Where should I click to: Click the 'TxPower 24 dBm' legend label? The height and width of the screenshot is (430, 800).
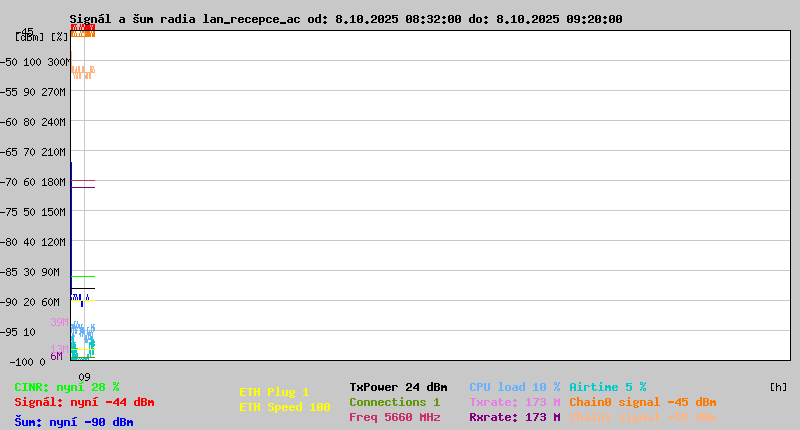pos(398,387)
